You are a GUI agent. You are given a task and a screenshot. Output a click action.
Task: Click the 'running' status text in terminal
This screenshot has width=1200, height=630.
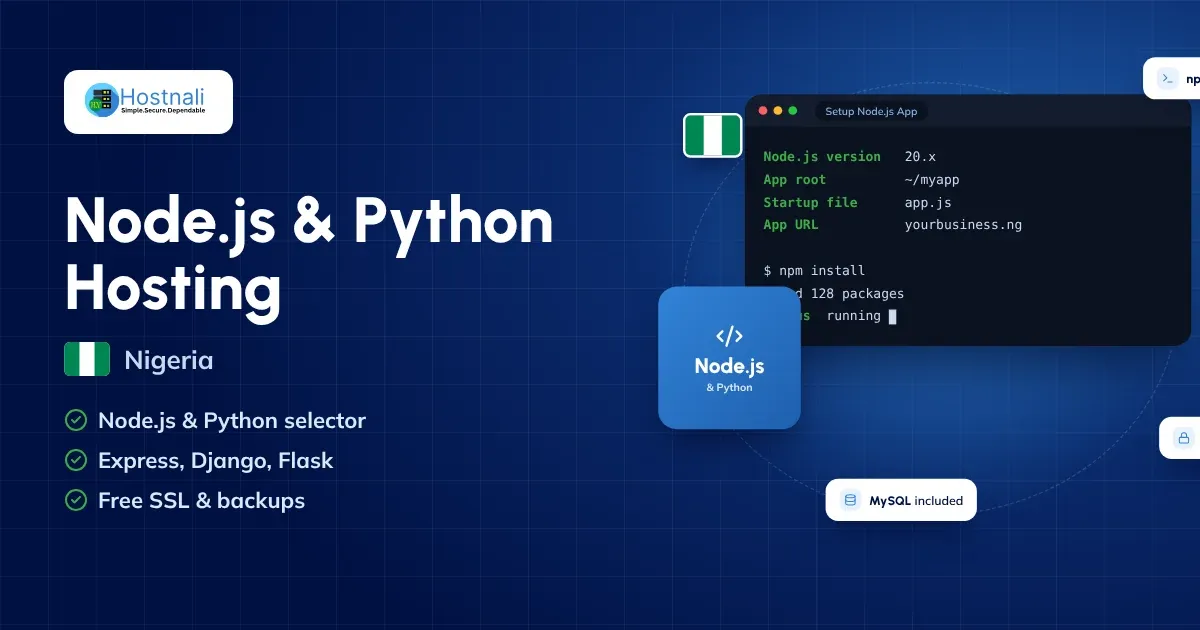[854, 316]
